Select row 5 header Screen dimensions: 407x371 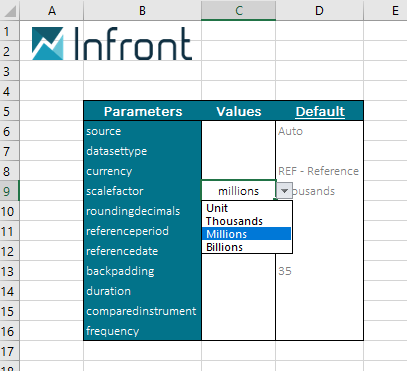(x=10, y=111)
